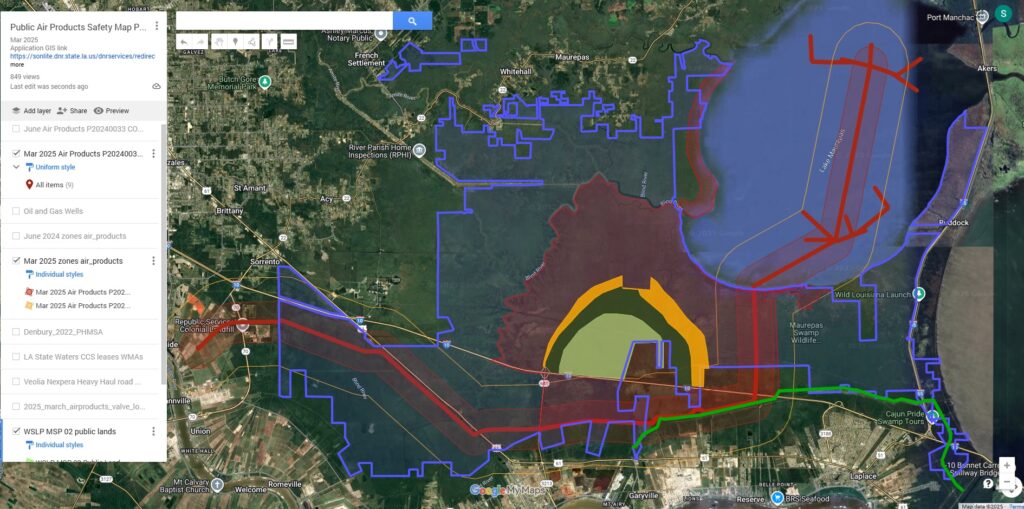This screenshot has width=1024, height=509.
Task: Choose the Draw a line tool
Action: 251,42
